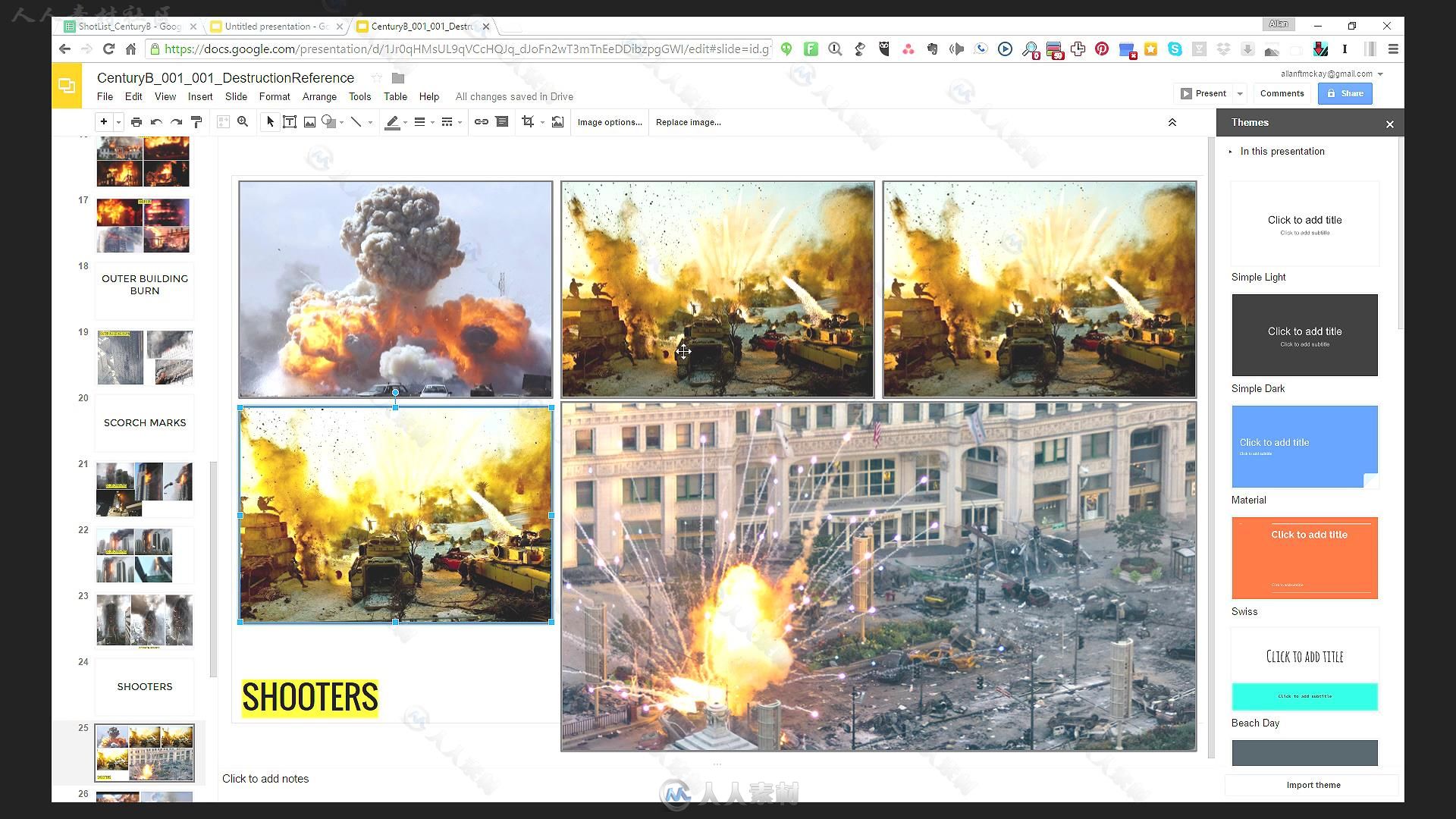Open the View menu

[x=165, y=97]
